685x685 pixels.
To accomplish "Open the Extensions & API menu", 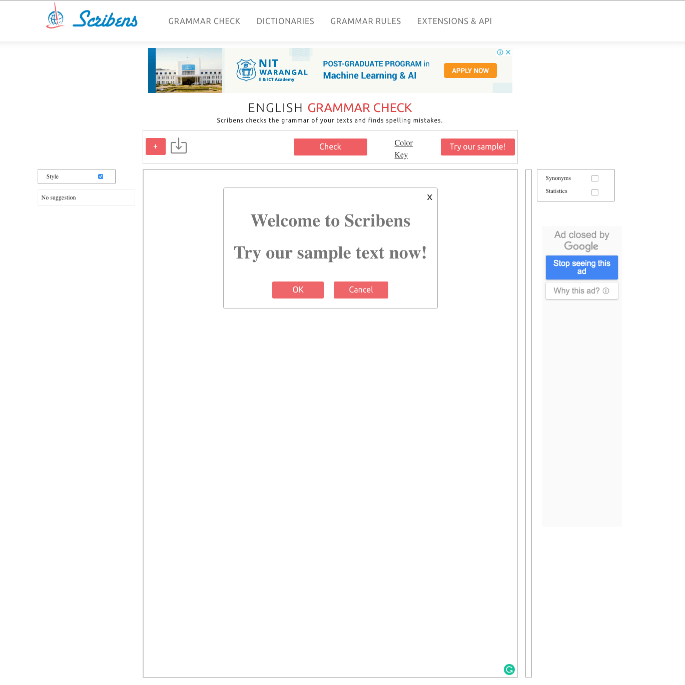I will click(454, 21).
